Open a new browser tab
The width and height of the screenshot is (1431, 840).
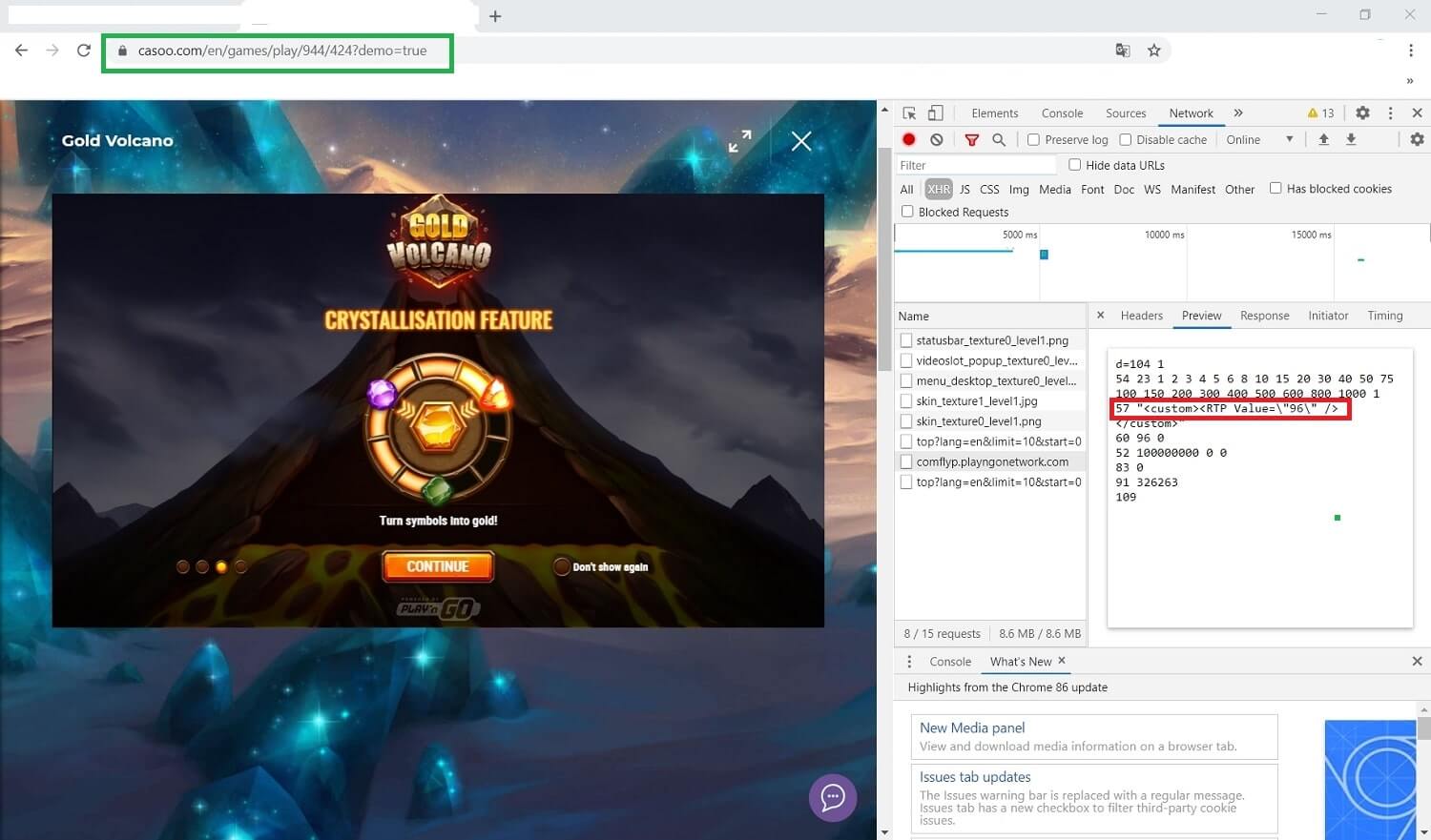point(495,16)
